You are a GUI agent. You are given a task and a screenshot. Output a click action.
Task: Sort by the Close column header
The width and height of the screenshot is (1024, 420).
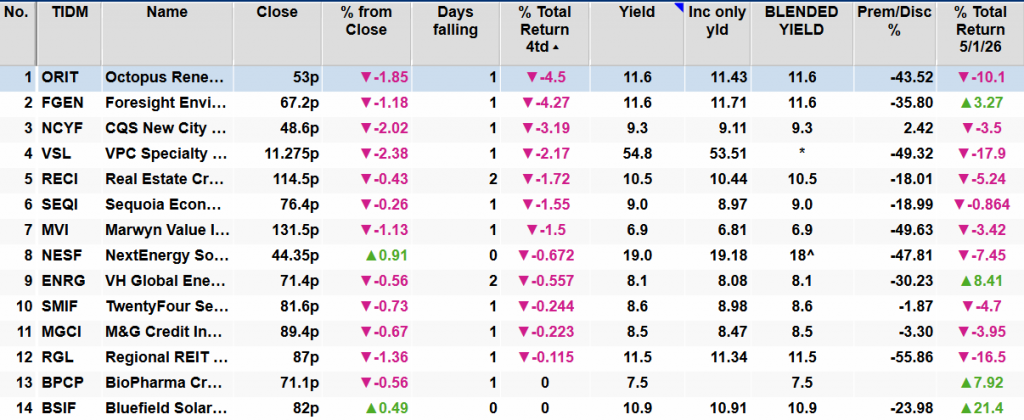[277, 13]
